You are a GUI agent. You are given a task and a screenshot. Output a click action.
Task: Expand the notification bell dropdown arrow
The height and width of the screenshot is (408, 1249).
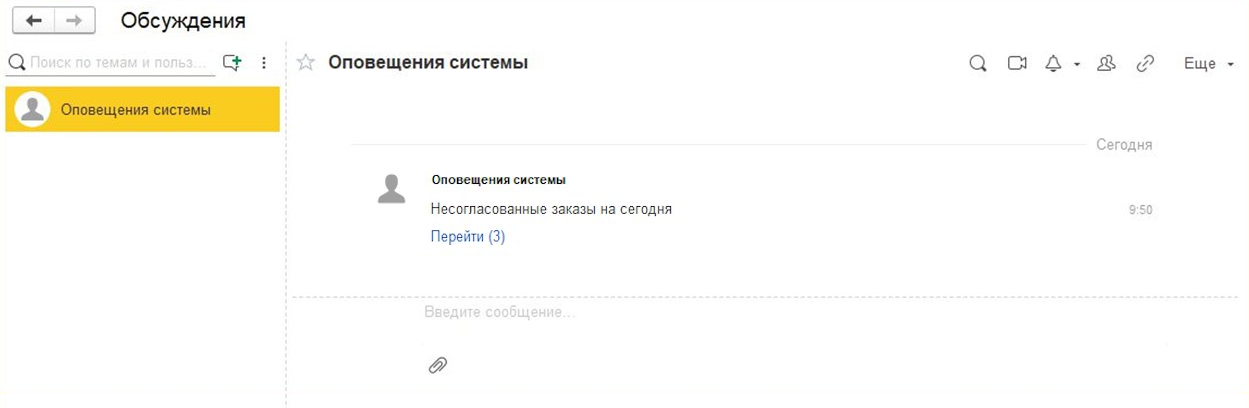pos(1077,65)
